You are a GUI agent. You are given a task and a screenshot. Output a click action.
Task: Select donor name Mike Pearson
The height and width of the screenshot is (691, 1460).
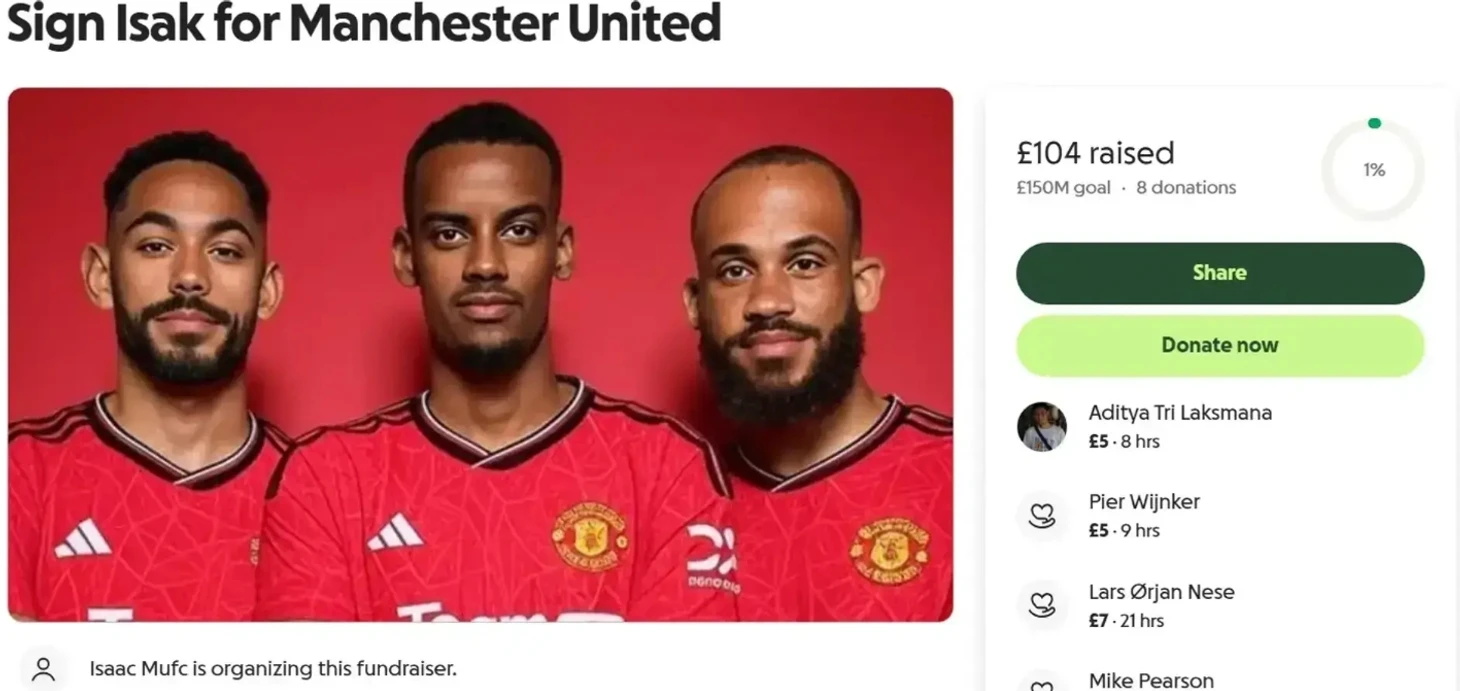(1151, 680)
